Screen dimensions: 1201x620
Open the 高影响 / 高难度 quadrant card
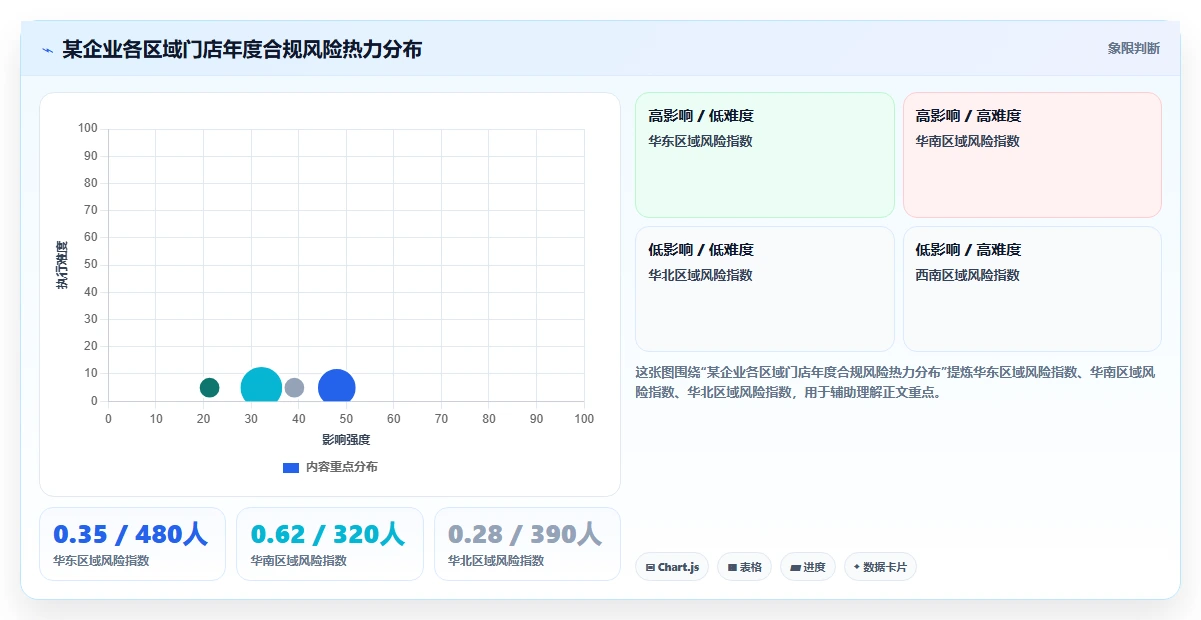[1032, 155]
